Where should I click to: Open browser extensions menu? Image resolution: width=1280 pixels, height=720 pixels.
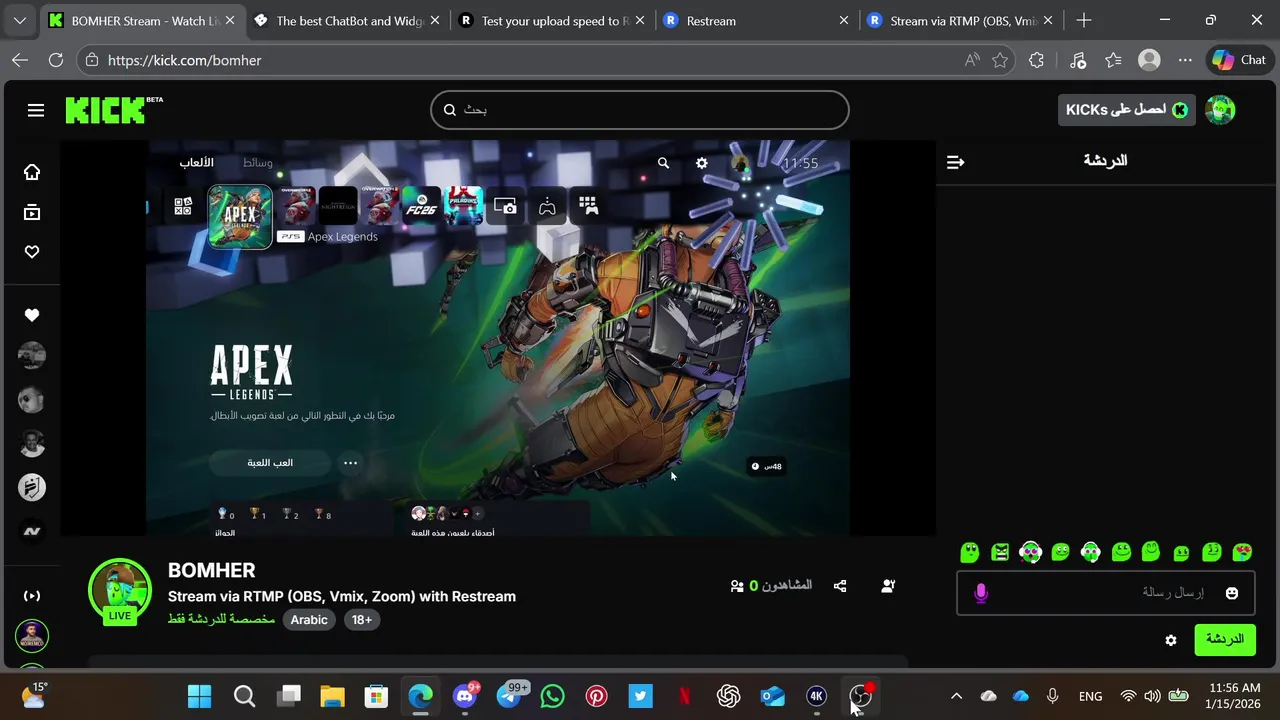pos(1036,60)
